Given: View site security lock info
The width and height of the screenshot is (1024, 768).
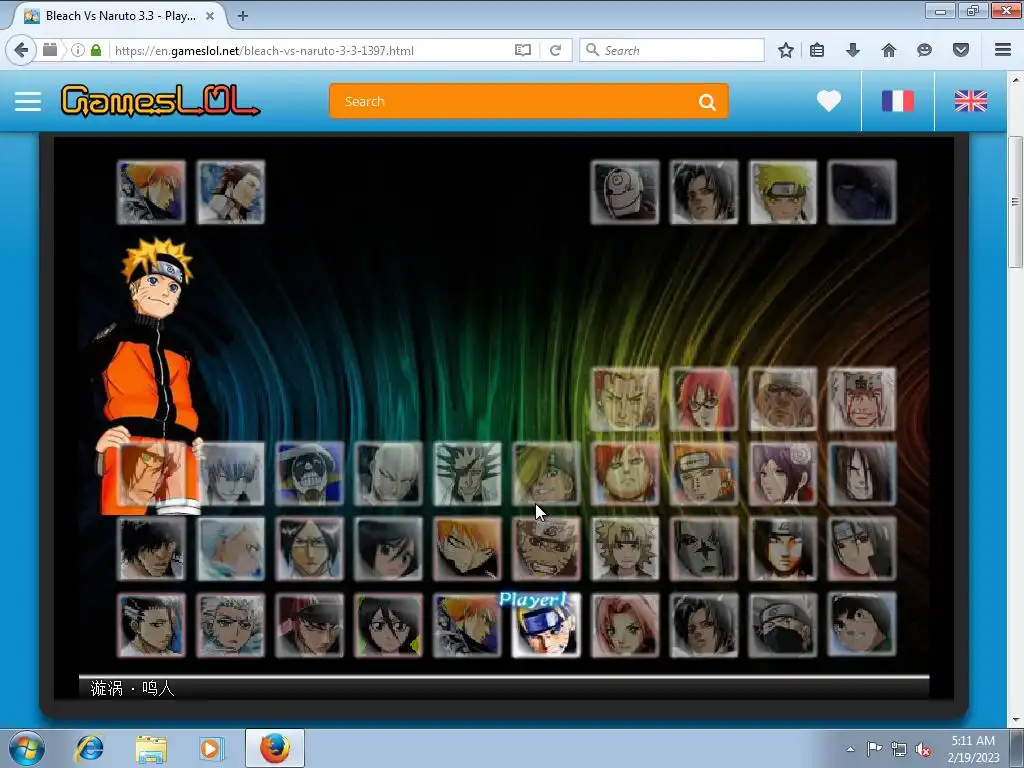Looking at the screenshot, I should 96,50.
